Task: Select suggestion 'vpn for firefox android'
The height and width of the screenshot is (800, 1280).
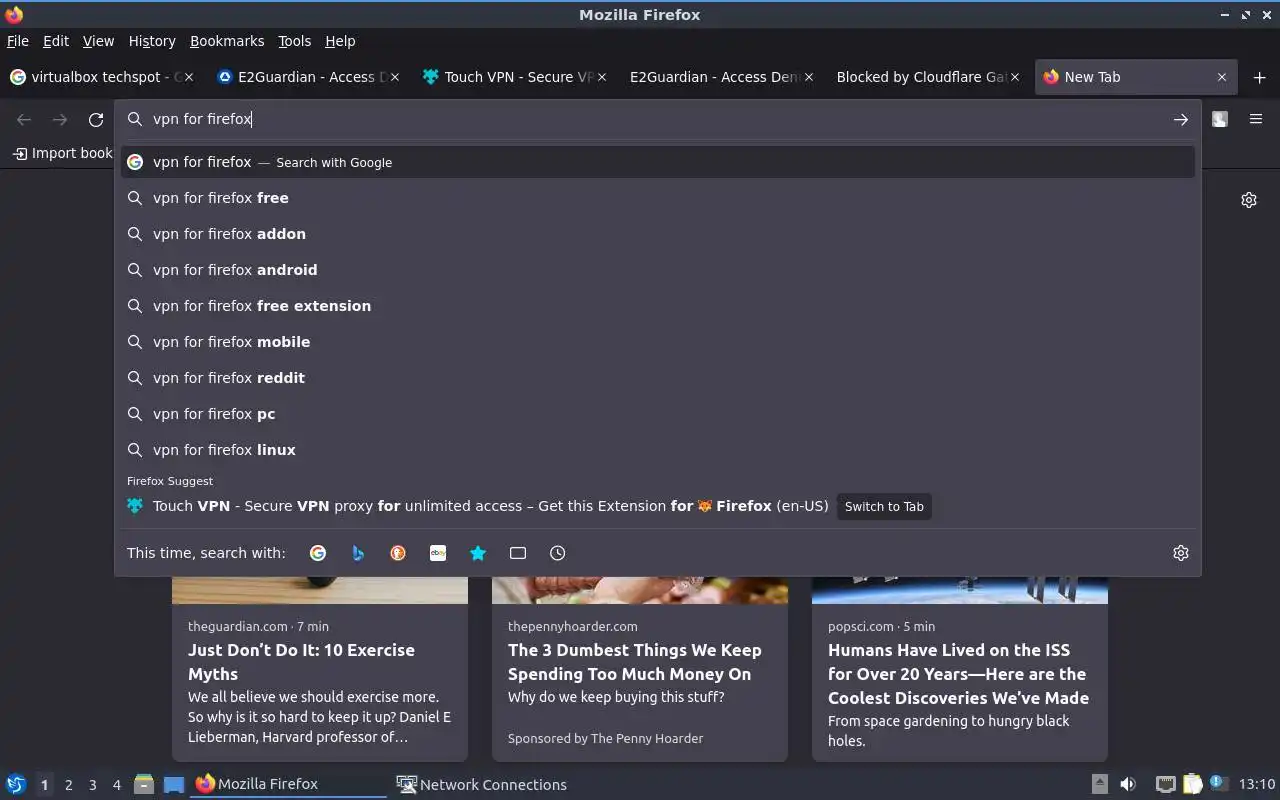Action: (x=658, y=270)
